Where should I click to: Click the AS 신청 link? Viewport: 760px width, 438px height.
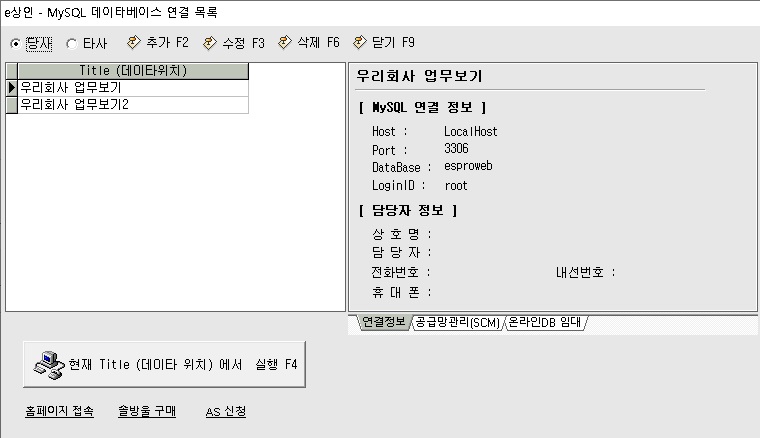tap(225, 412)
